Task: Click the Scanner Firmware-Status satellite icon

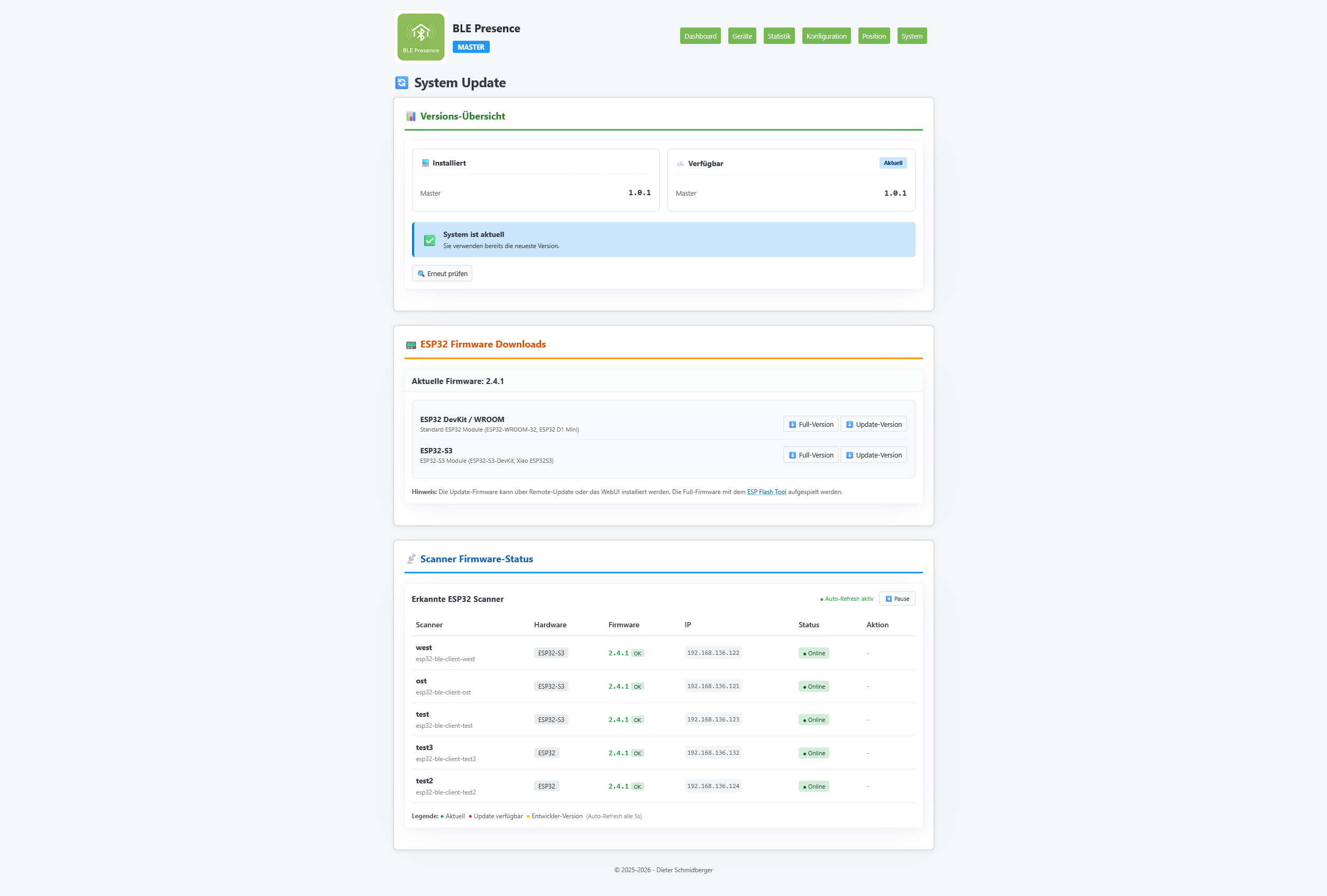Action: (x=410, y=559)
